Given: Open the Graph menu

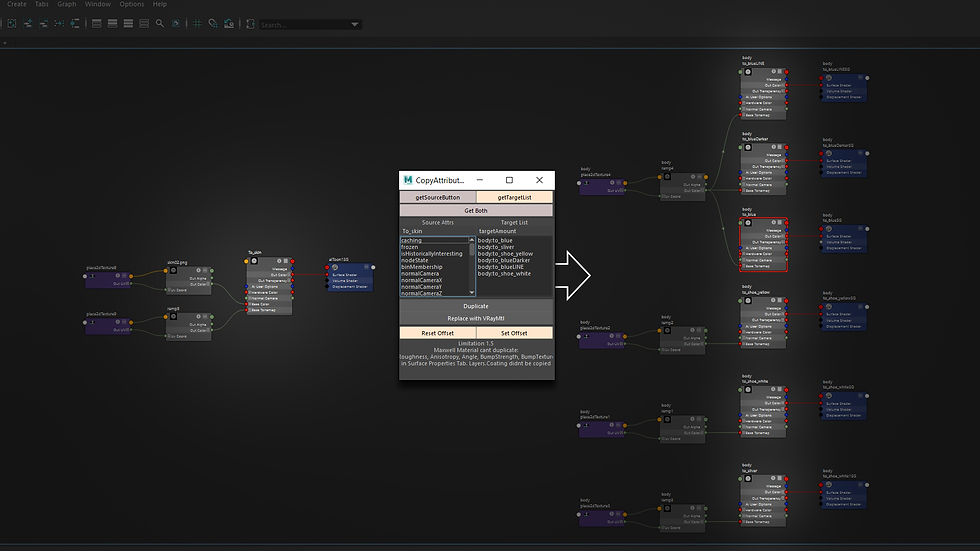Looking at the screenshot, I should pyautogui.click(x=67, y=4).
